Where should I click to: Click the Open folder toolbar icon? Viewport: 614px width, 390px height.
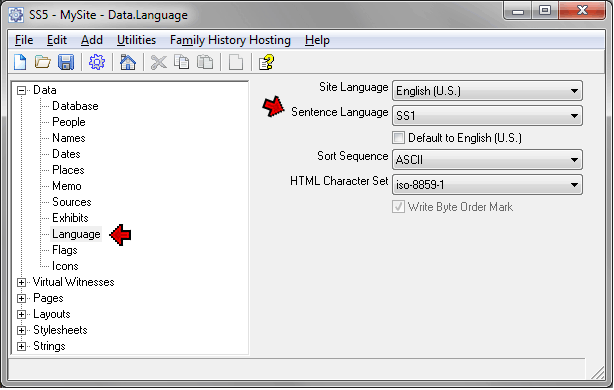pos(43,62)
